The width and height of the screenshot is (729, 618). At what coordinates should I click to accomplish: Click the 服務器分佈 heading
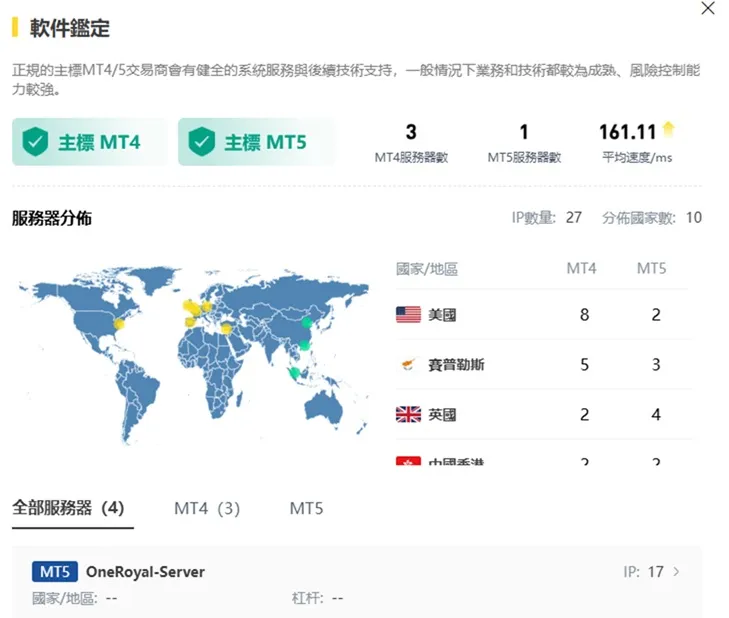[x=52, y=218]
